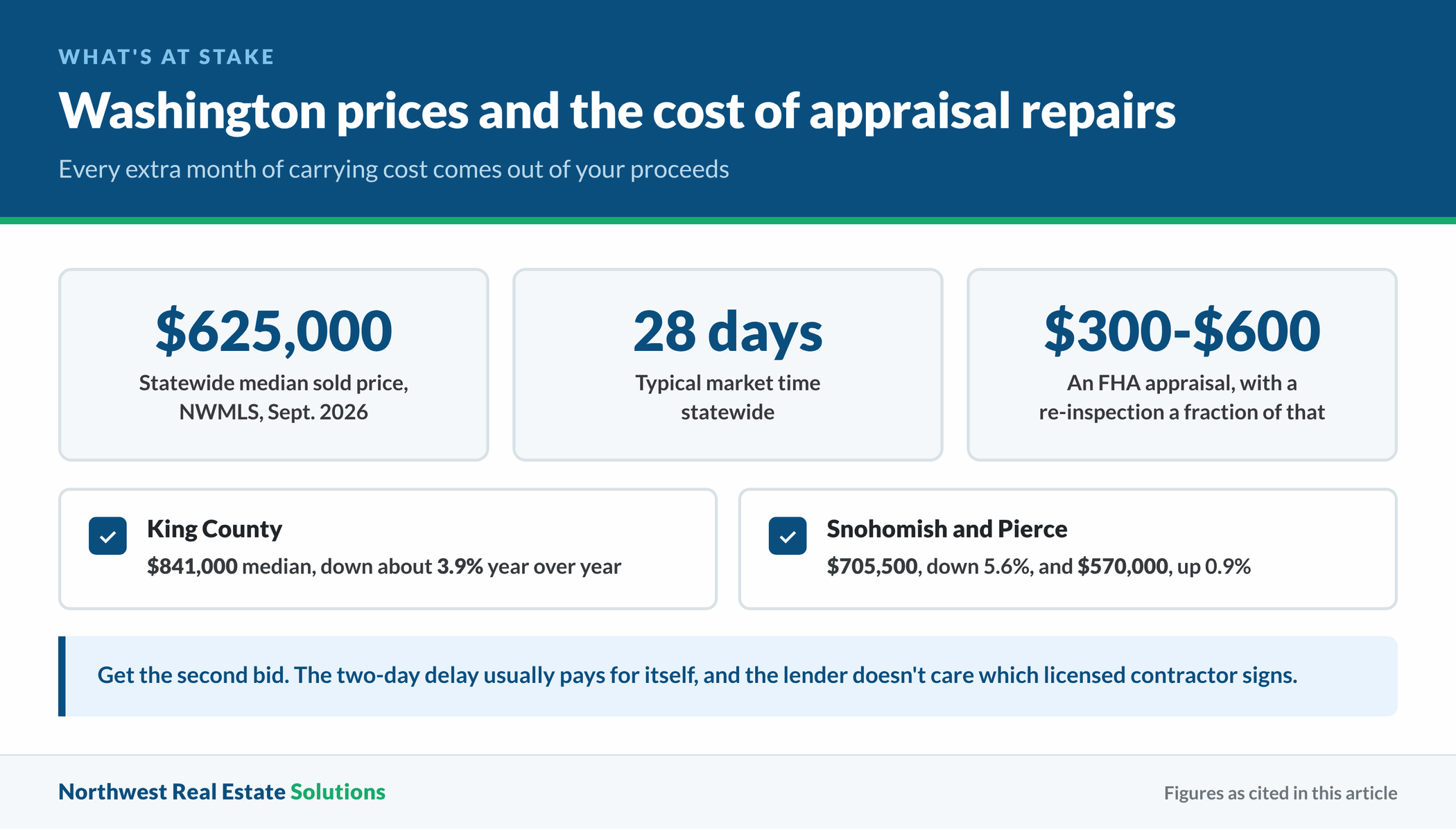Click the Snohomish and Pierce heading

[x=947, y=529]
